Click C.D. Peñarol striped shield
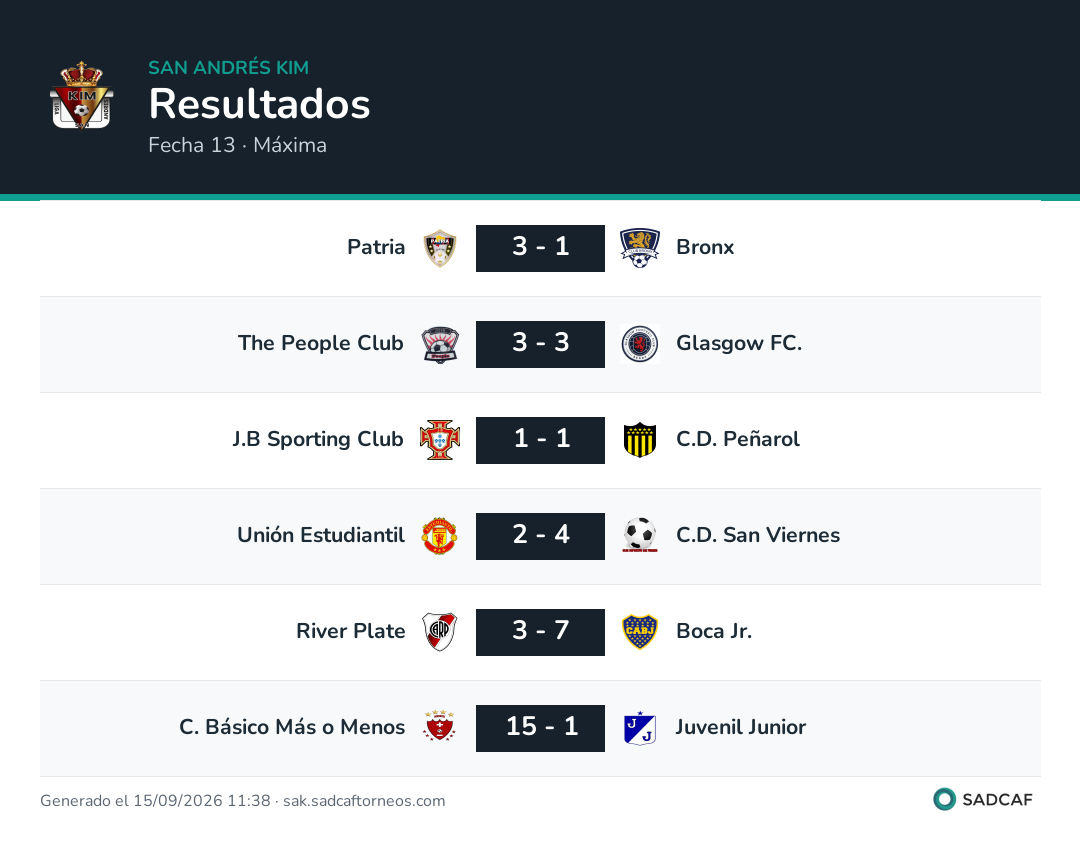This screenshot has width=1080, height=852. point(639,440)
